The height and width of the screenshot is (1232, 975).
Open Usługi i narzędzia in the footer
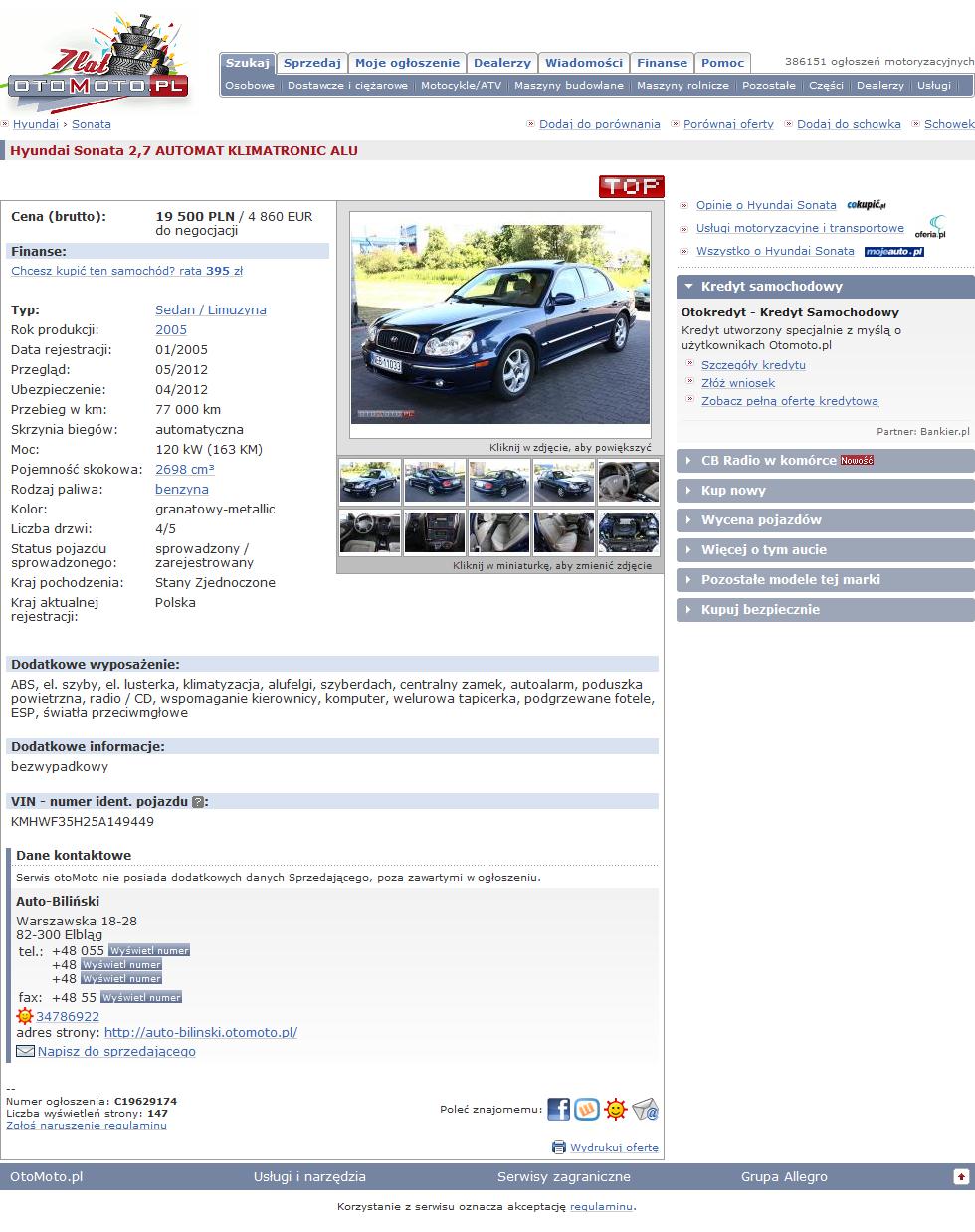[x=309, y=1176]
